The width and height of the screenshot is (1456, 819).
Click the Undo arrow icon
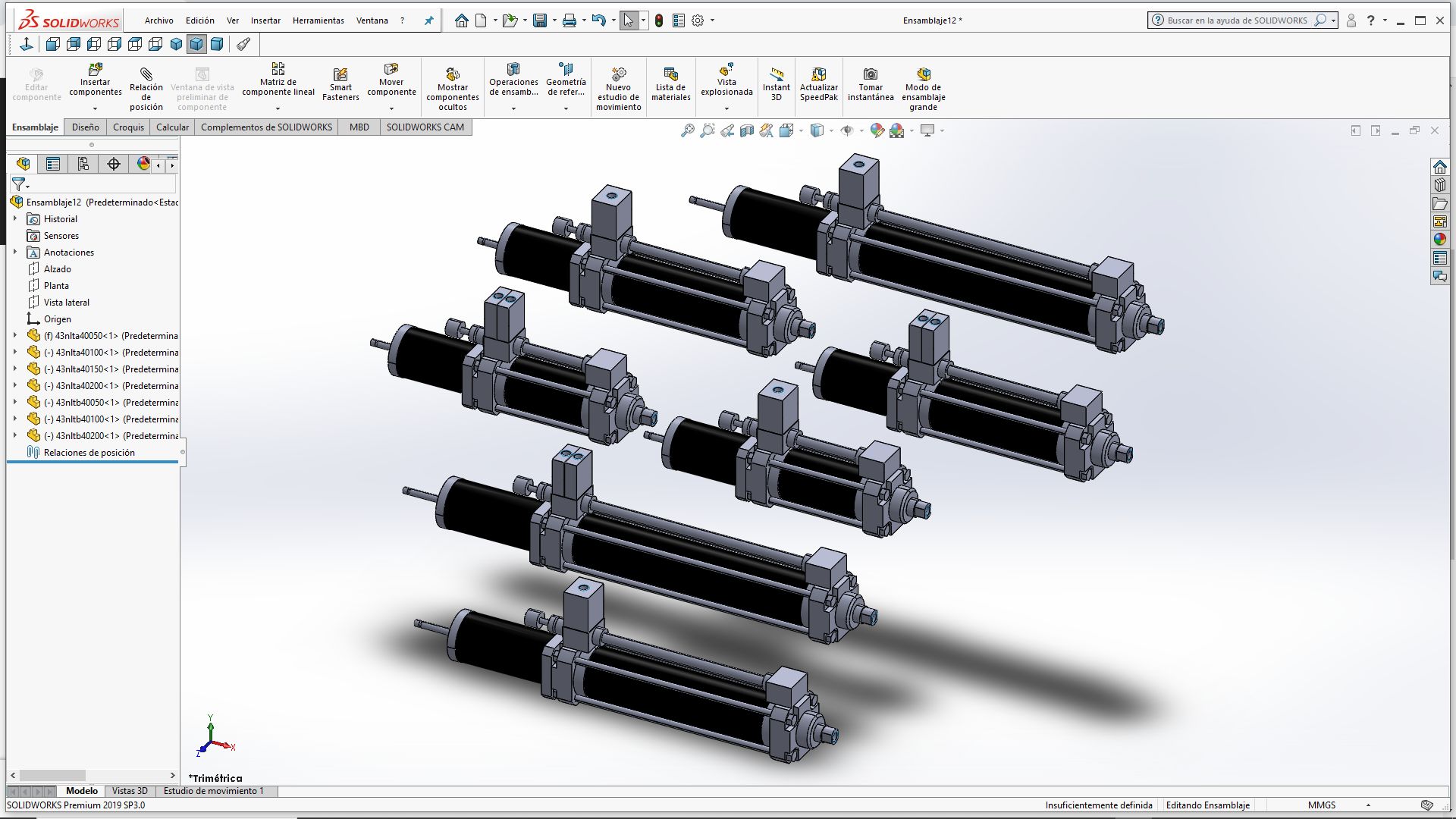point(598,20)
